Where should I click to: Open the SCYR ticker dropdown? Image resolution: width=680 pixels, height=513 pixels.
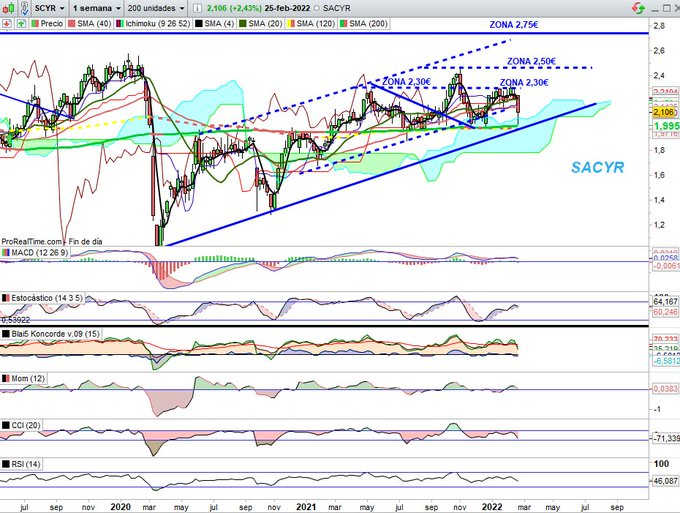click(x=49, y=8)
